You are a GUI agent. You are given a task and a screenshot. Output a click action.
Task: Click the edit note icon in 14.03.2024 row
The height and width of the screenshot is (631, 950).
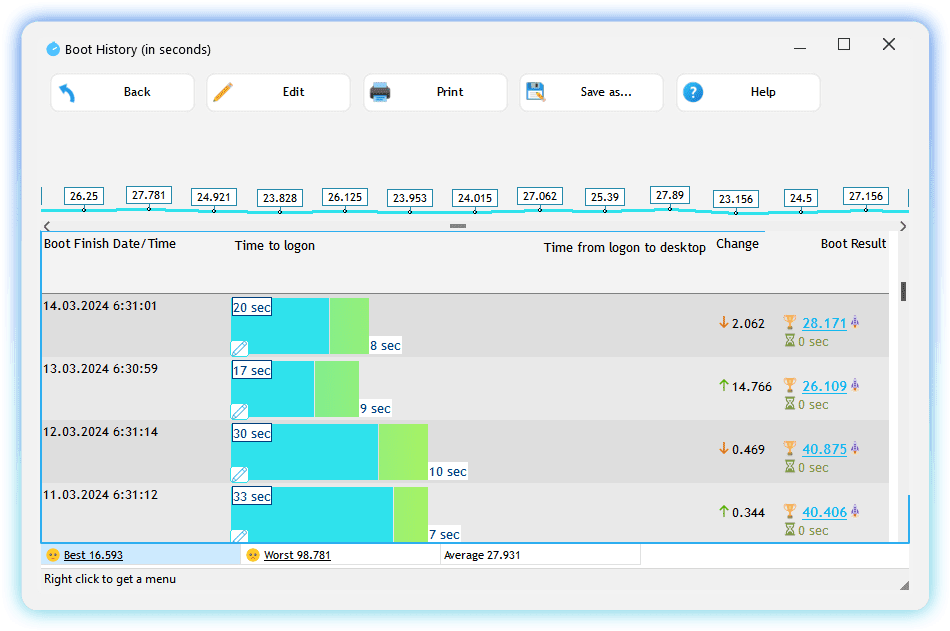click(x=240, y=348)
